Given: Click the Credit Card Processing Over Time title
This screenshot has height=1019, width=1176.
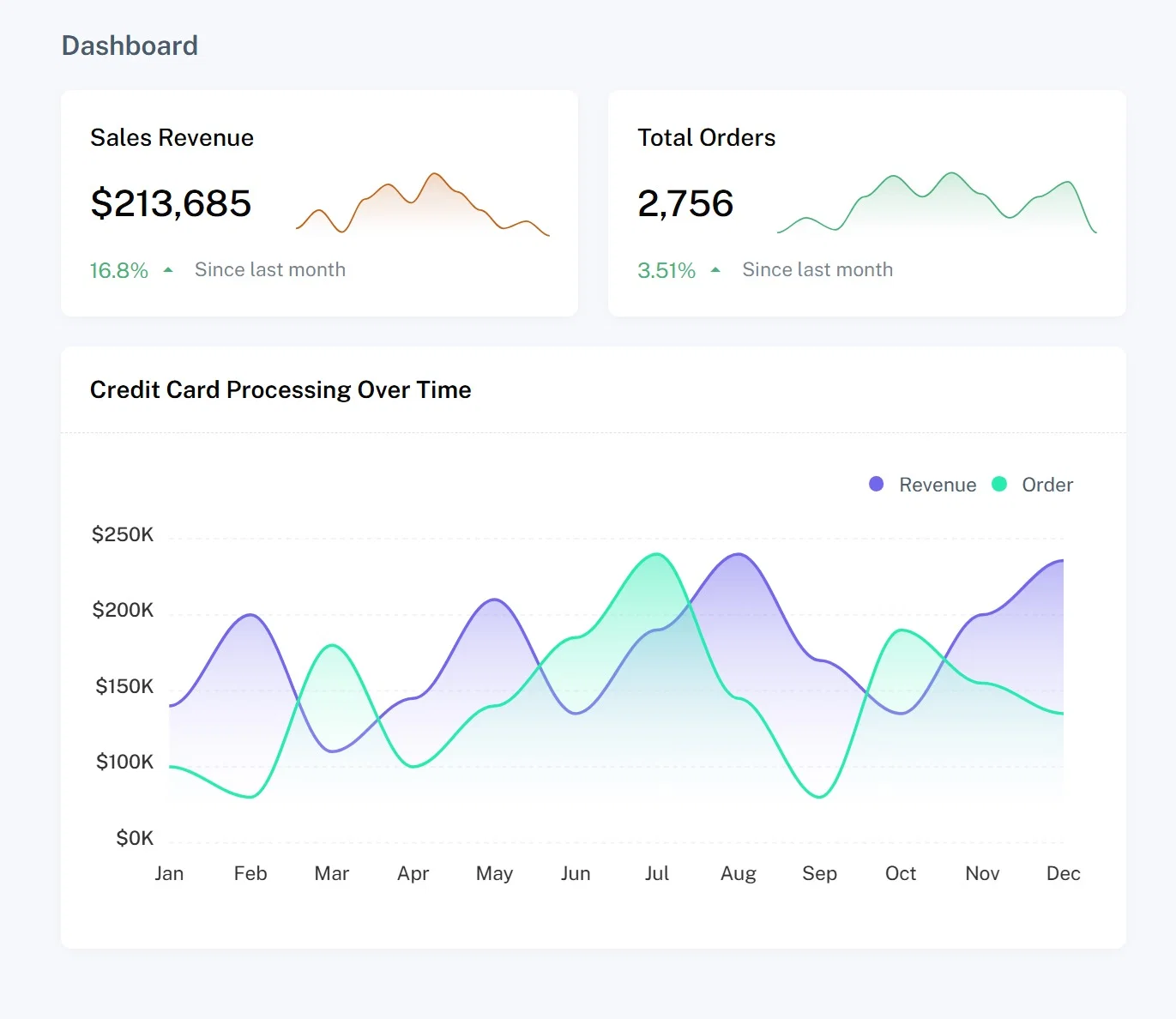Looking at the screenshot, I should 280,390.
